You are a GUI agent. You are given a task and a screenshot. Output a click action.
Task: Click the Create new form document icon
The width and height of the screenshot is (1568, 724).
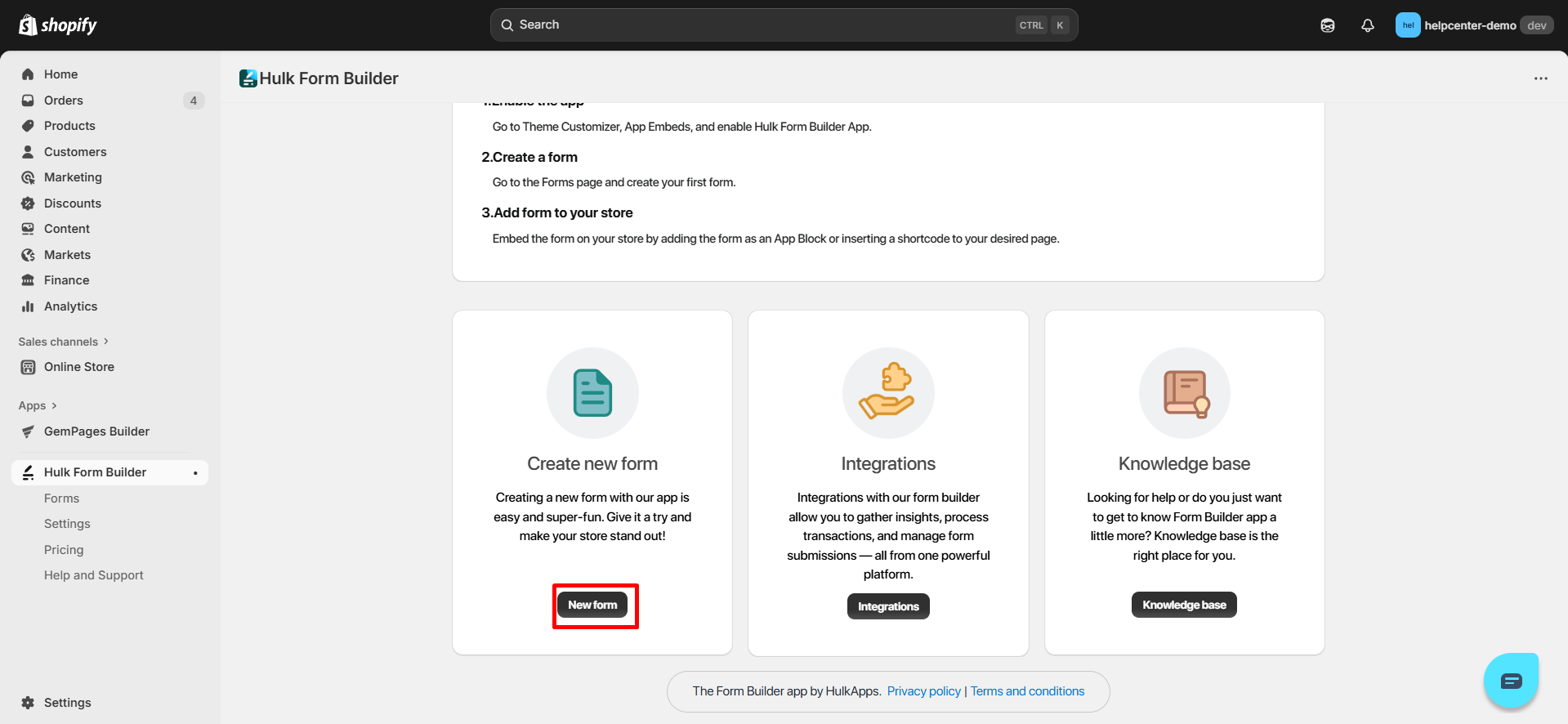(592, 393)
